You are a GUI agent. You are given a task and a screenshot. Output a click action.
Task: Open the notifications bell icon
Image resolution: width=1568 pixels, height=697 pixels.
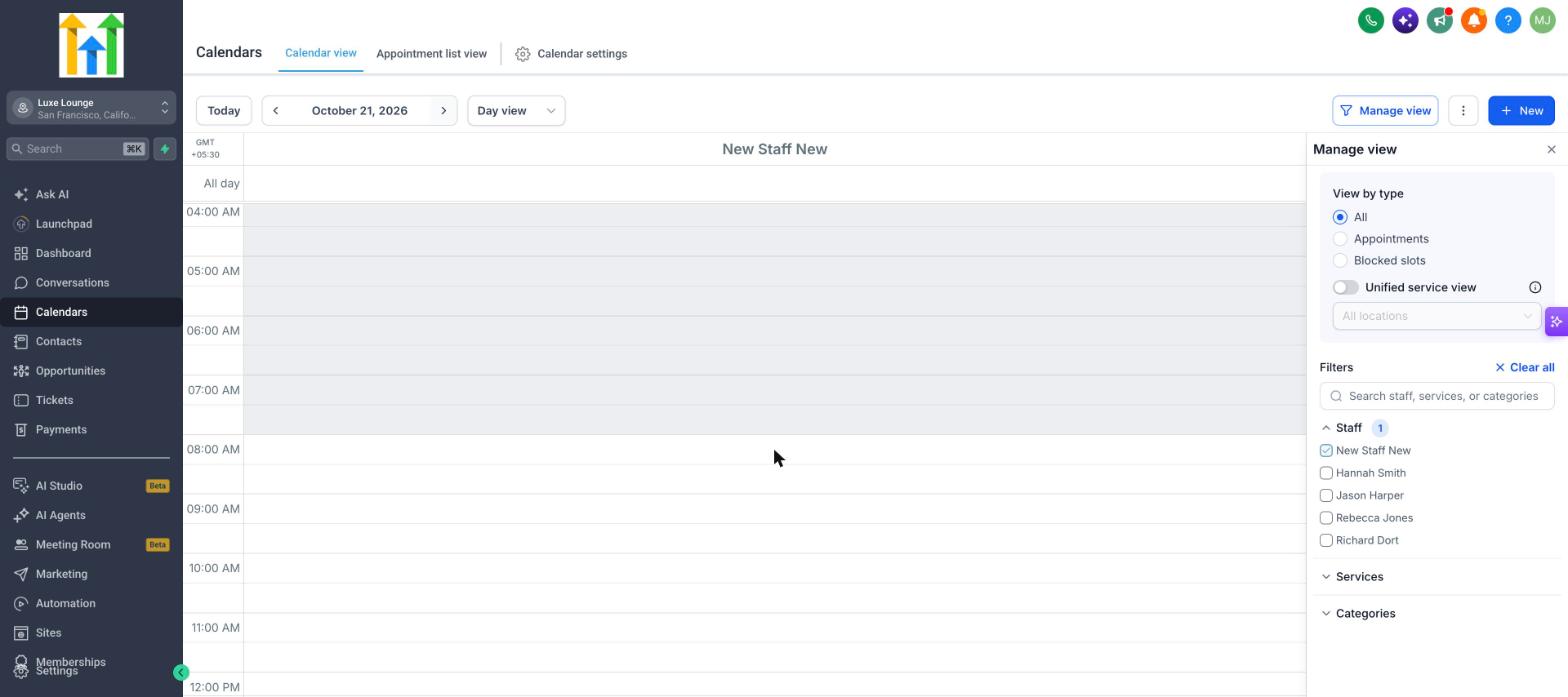(x=1474, y=20)
